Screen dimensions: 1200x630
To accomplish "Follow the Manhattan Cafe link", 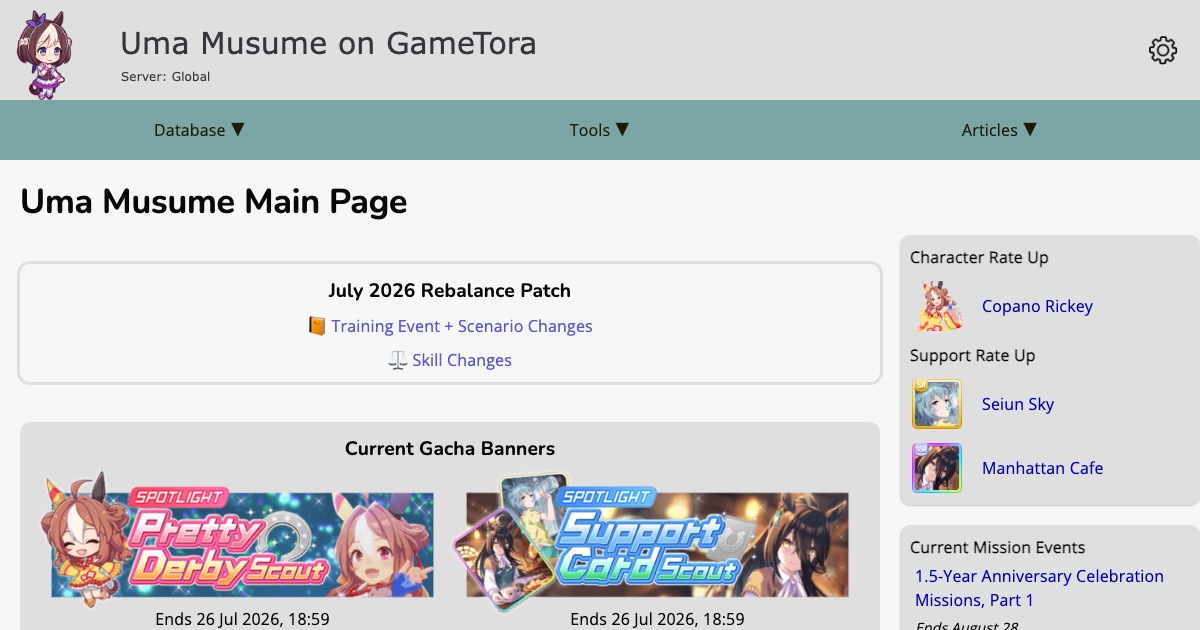I will point(1043,468).
